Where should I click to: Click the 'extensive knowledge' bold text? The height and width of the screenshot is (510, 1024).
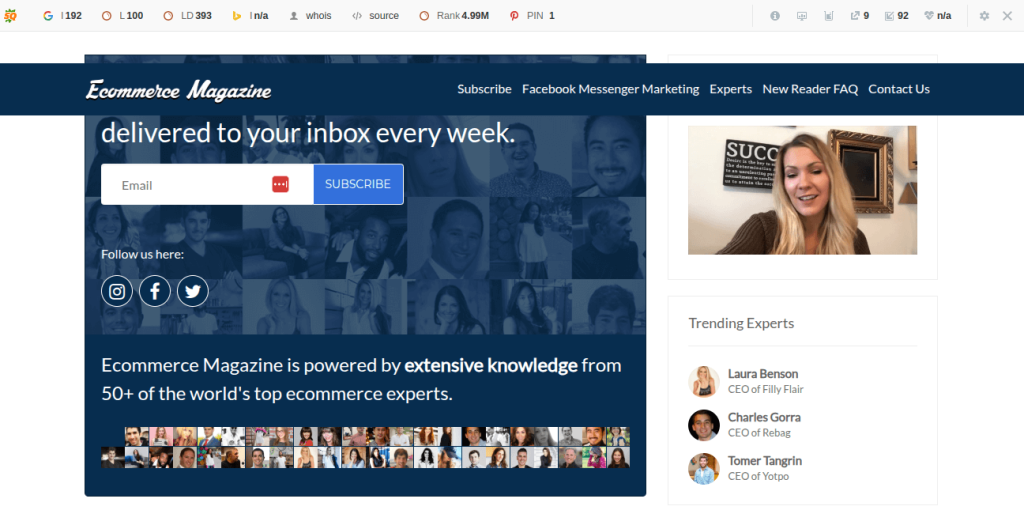pyautogui.click(x=491, y=366)
